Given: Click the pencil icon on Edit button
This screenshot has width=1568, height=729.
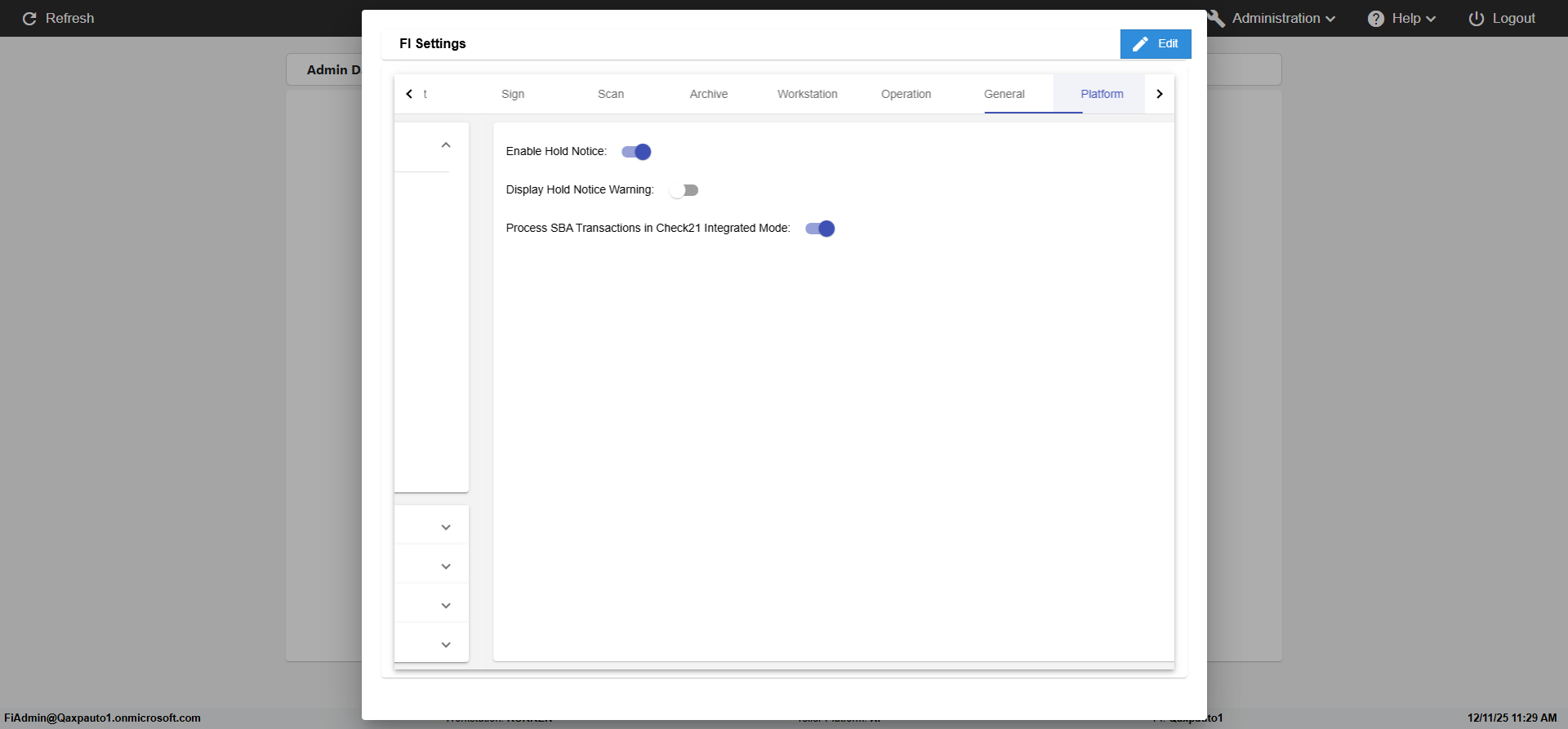Looking at the screenshot, I should pos(1141,44).
